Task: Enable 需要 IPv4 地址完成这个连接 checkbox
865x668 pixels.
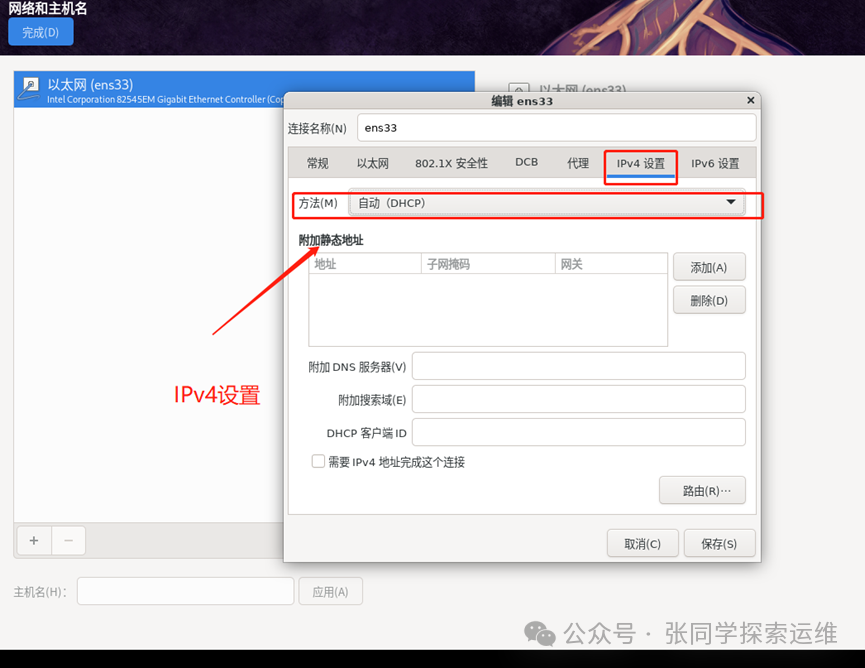Action: (318, 461)
